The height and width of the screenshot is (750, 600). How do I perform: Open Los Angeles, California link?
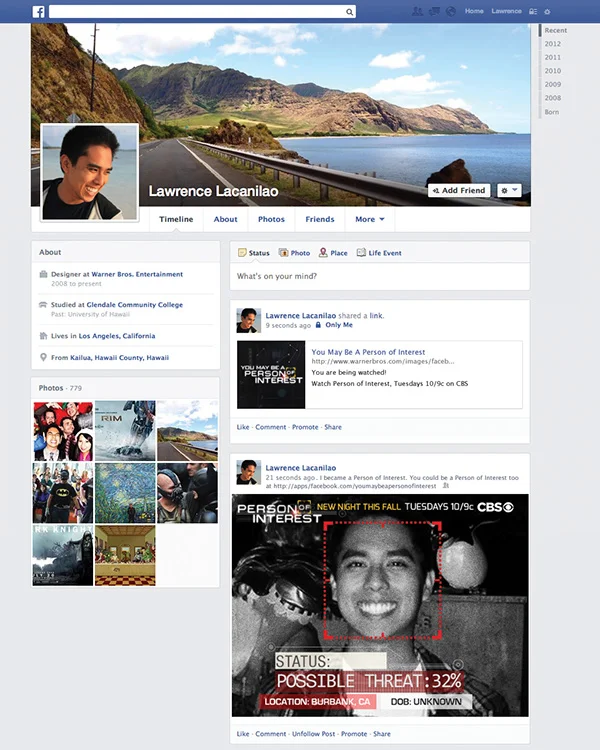pos(117,336)
